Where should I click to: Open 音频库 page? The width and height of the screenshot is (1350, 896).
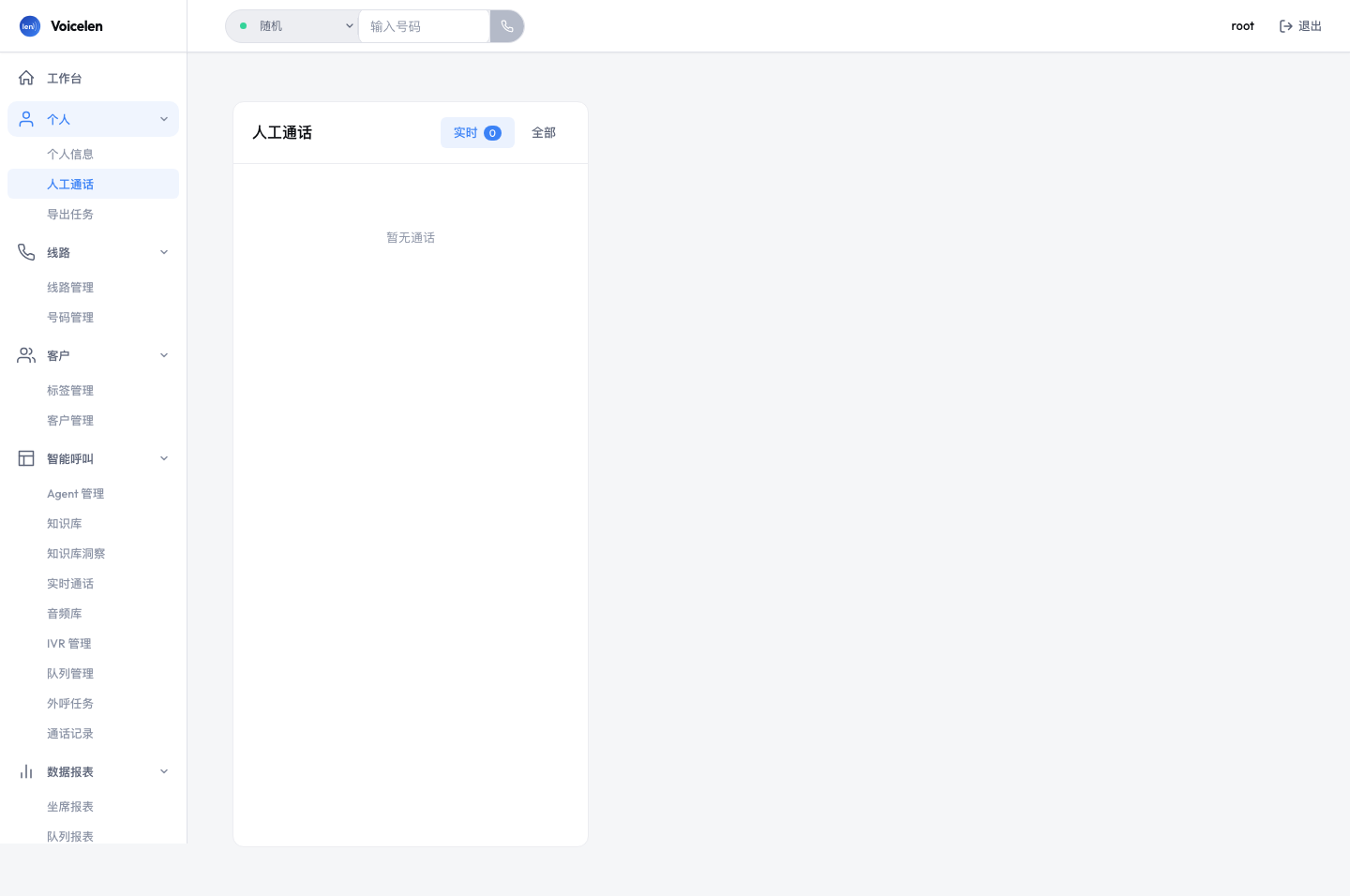pos(93,613)
